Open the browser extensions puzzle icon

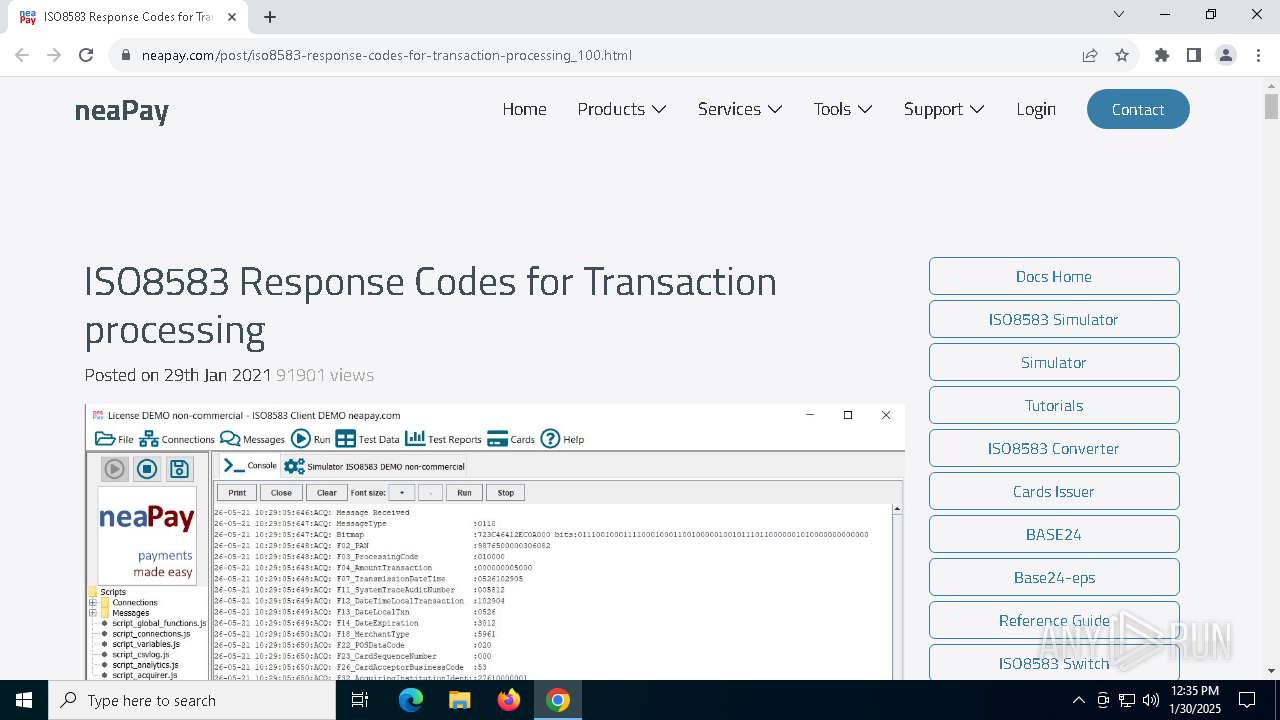[x=1162, y=55]
